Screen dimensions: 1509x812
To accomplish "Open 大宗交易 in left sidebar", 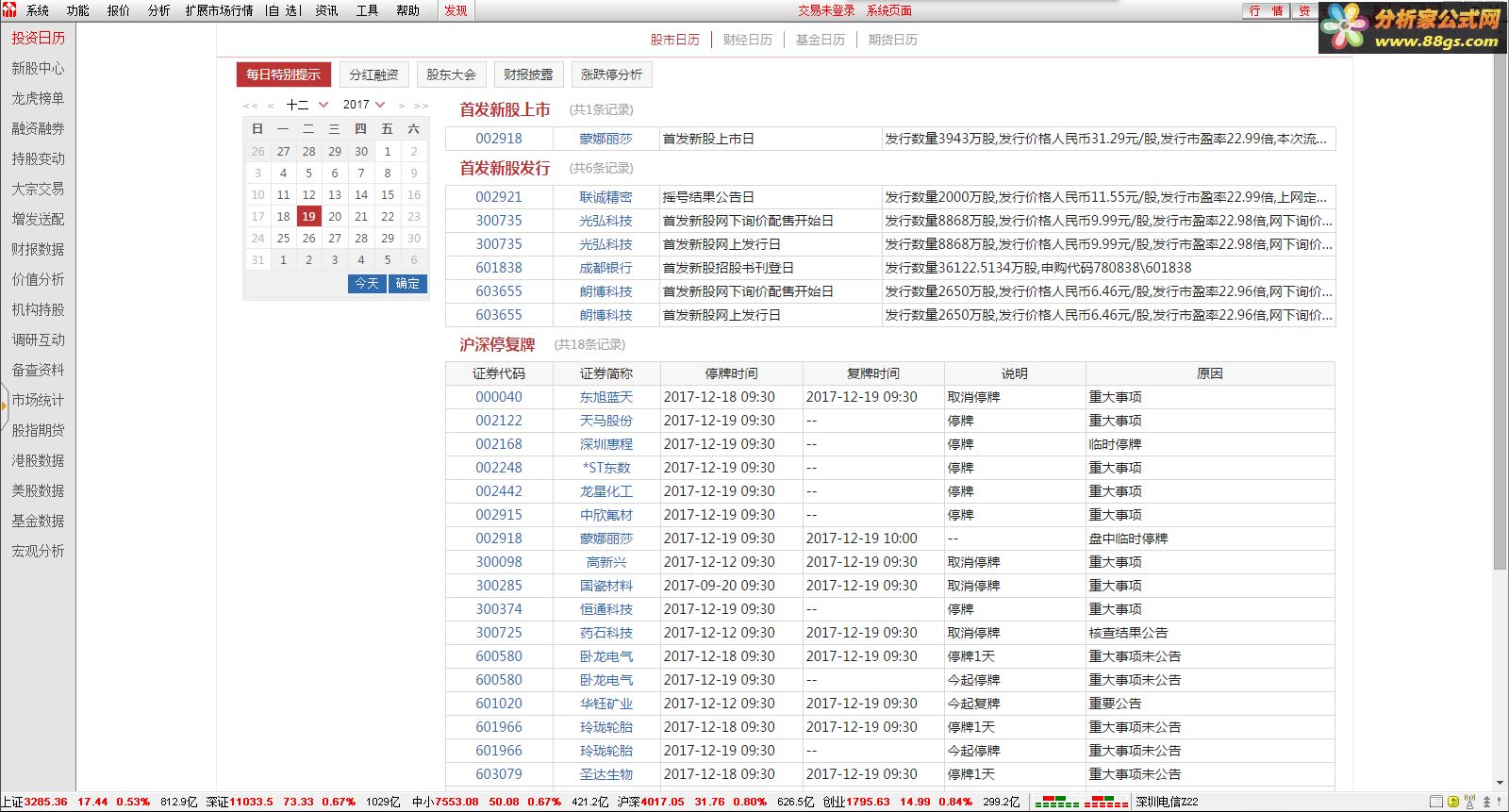I will click(38, 189).
